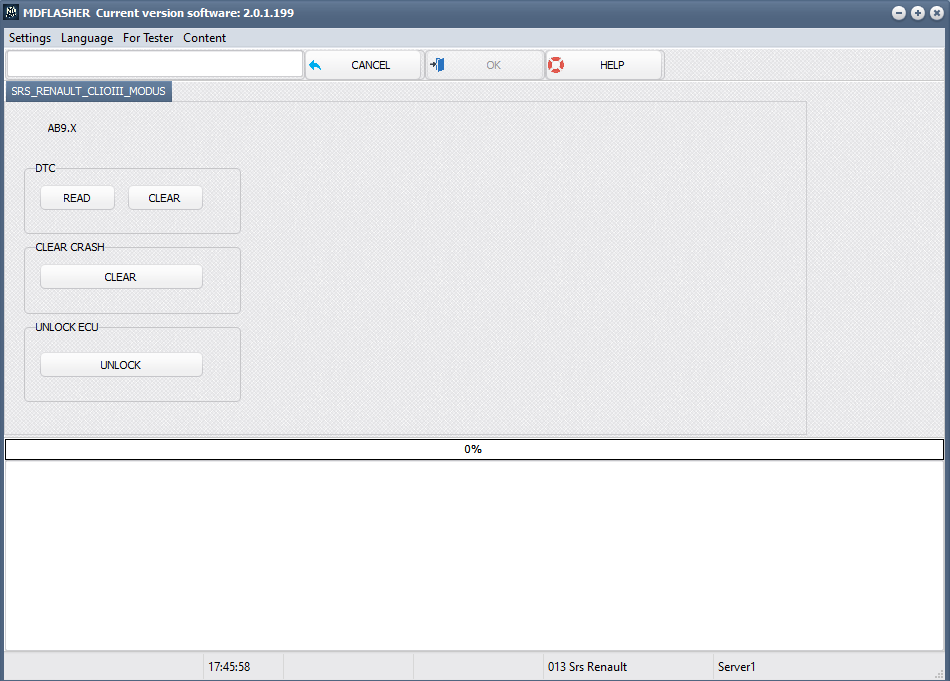Click the CANCEL label text
Screen dimensions: 950x681
pyautogui.click(x=371, y=65)
